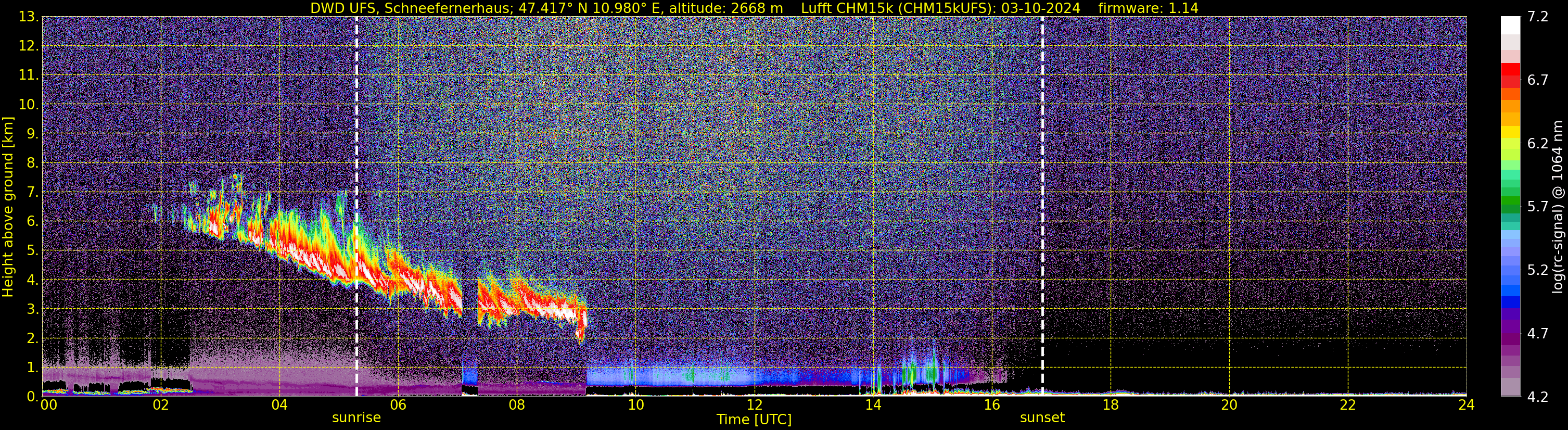1568x430 pixels.
Task: Click the white swatch at colorbar top near 7.2
Action: click(1510, 25)
